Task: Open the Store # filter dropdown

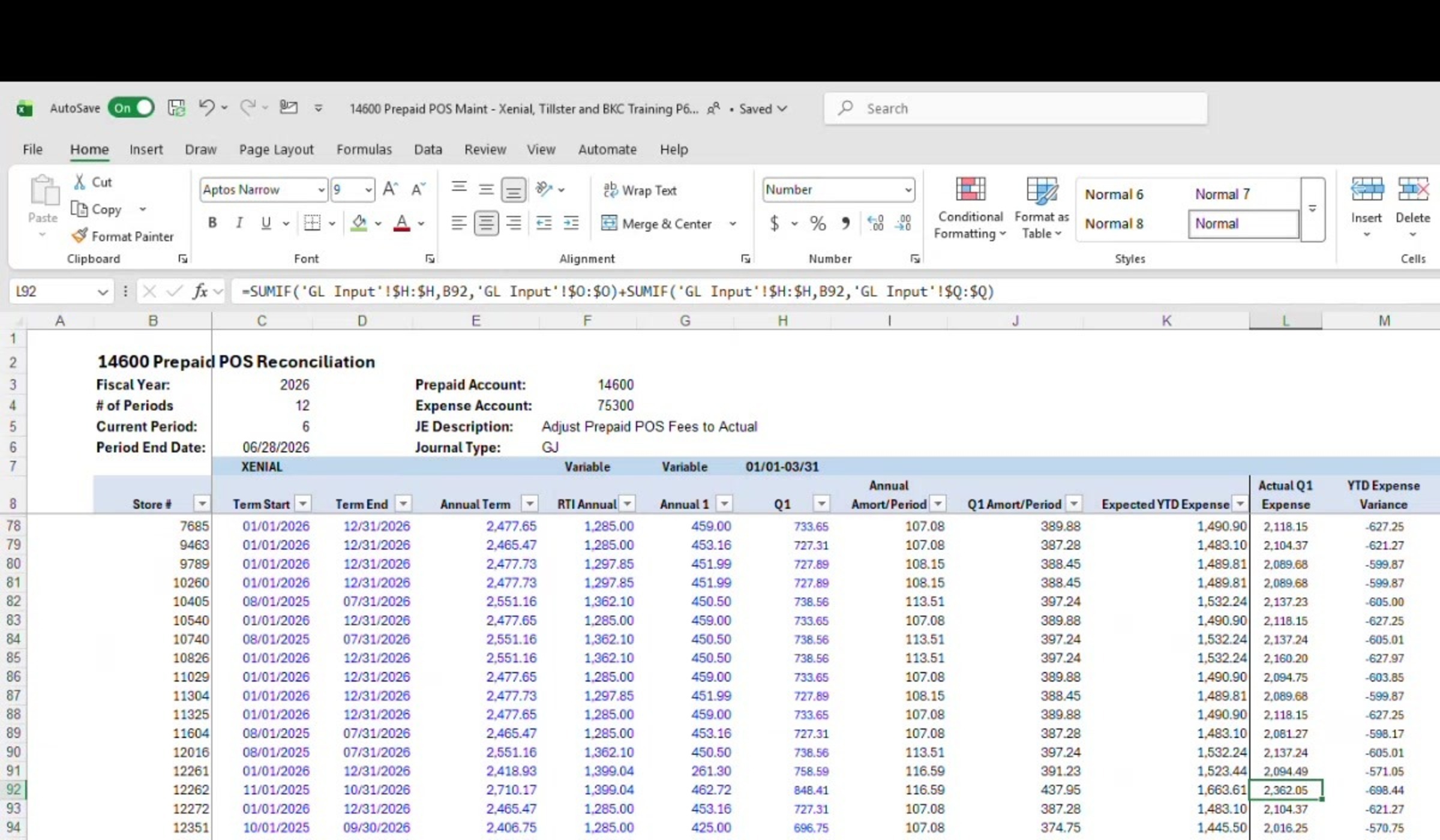Action: click(x=202, y=503)
